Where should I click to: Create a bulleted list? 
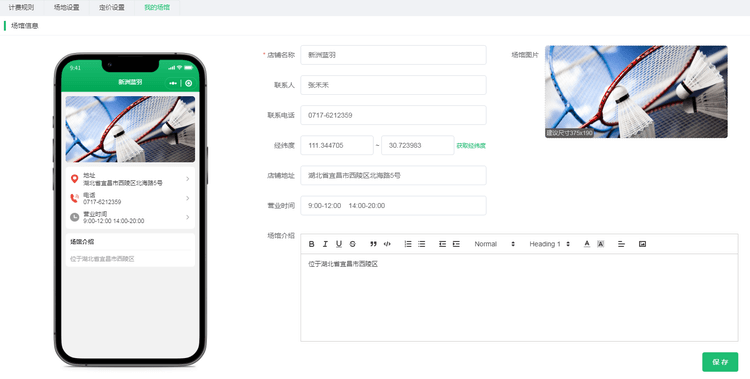[421, 244]
